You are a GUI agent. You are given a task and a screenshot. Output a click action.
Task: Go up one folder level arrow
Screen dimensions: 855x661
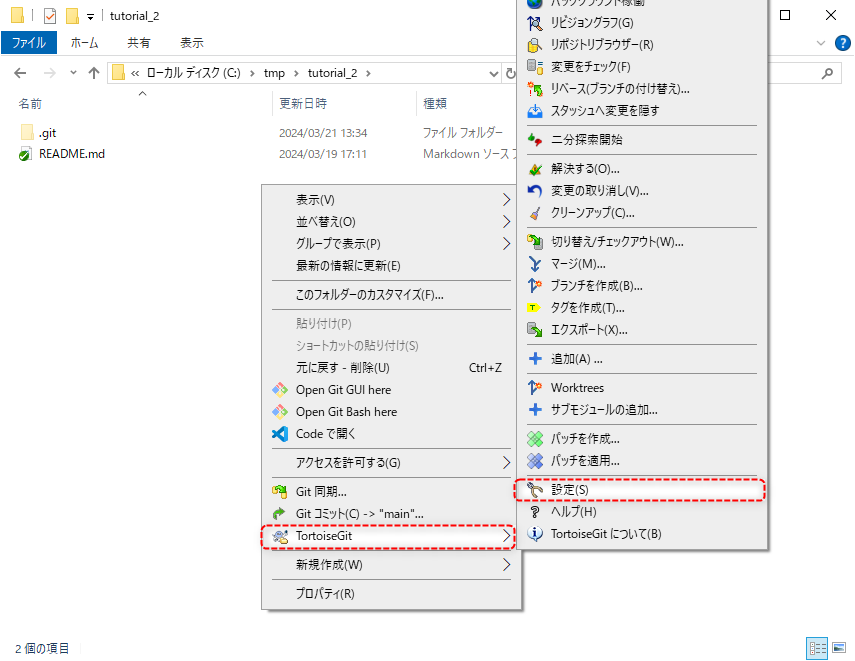[94, 73]
